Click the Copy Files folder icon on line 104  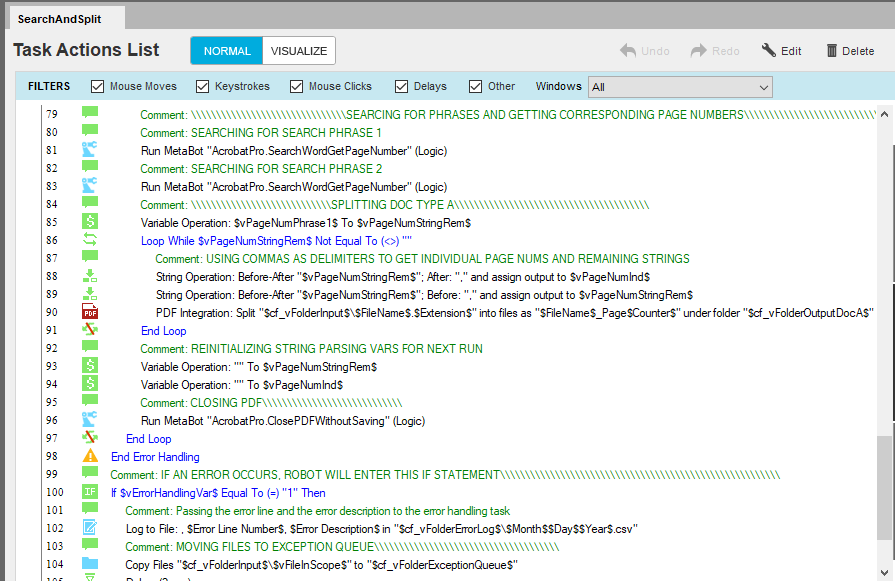(90, 565)
